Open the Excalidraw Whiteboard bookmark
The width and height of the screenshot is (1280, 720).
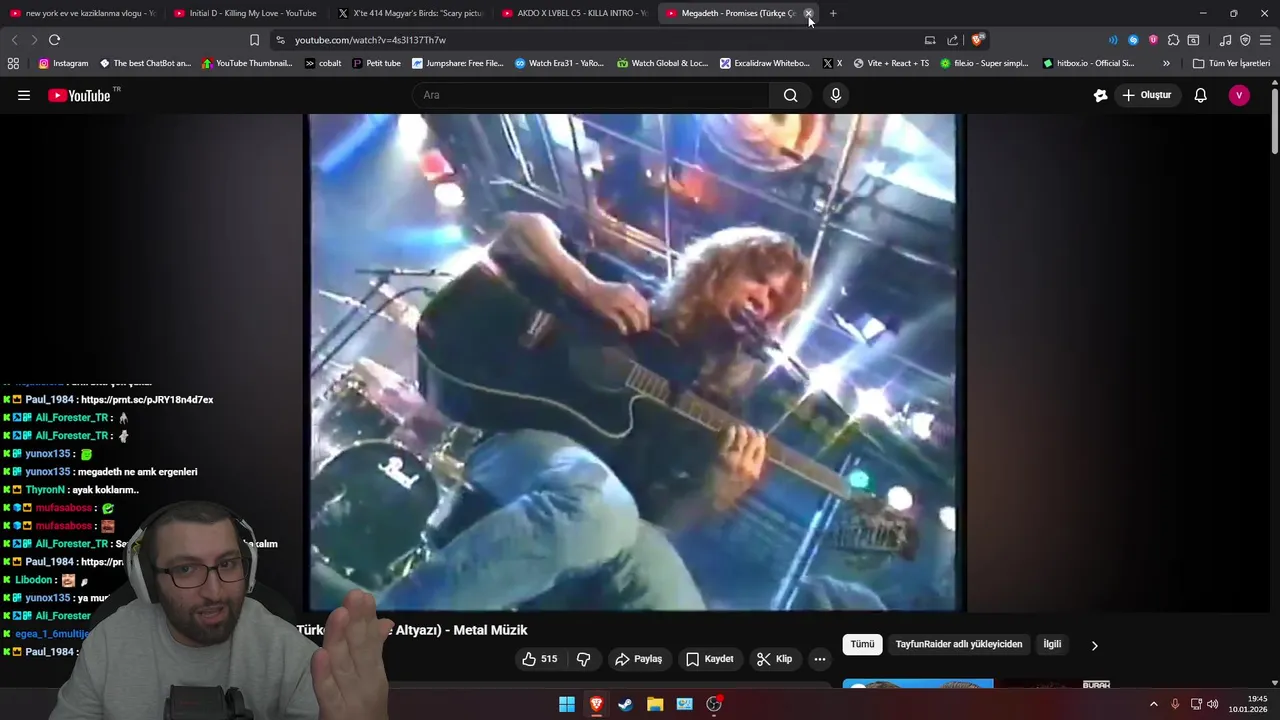[x=765, y=63]
